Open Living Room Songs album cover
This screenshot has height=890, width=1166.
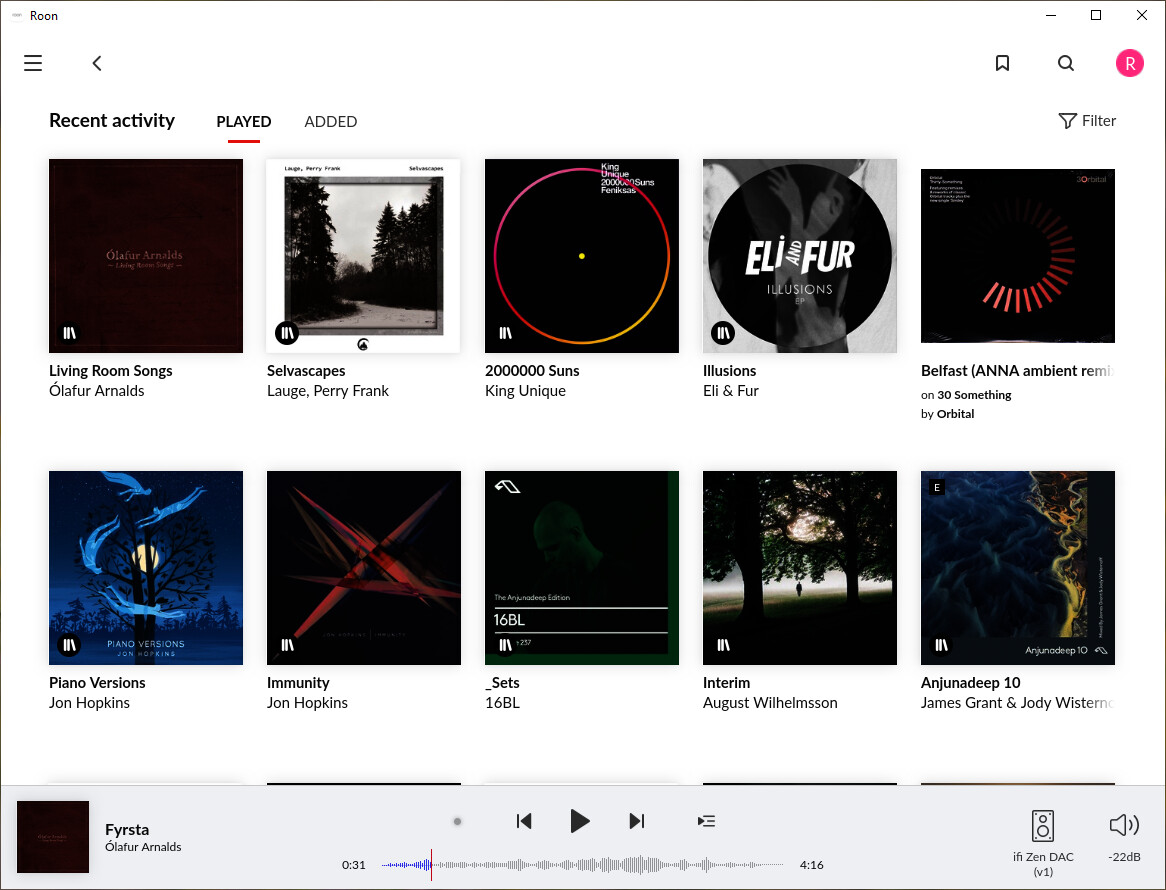click(x=146, y=256)
